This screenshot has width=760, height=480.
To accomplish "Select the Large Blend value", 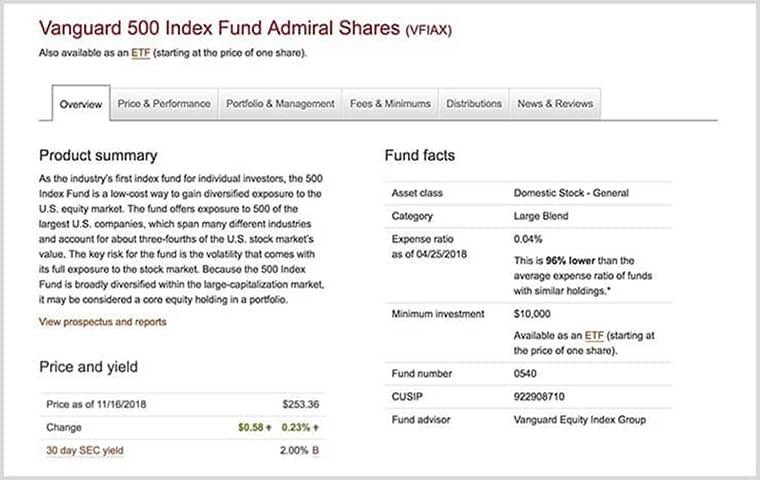I will [x=541, y=216].
